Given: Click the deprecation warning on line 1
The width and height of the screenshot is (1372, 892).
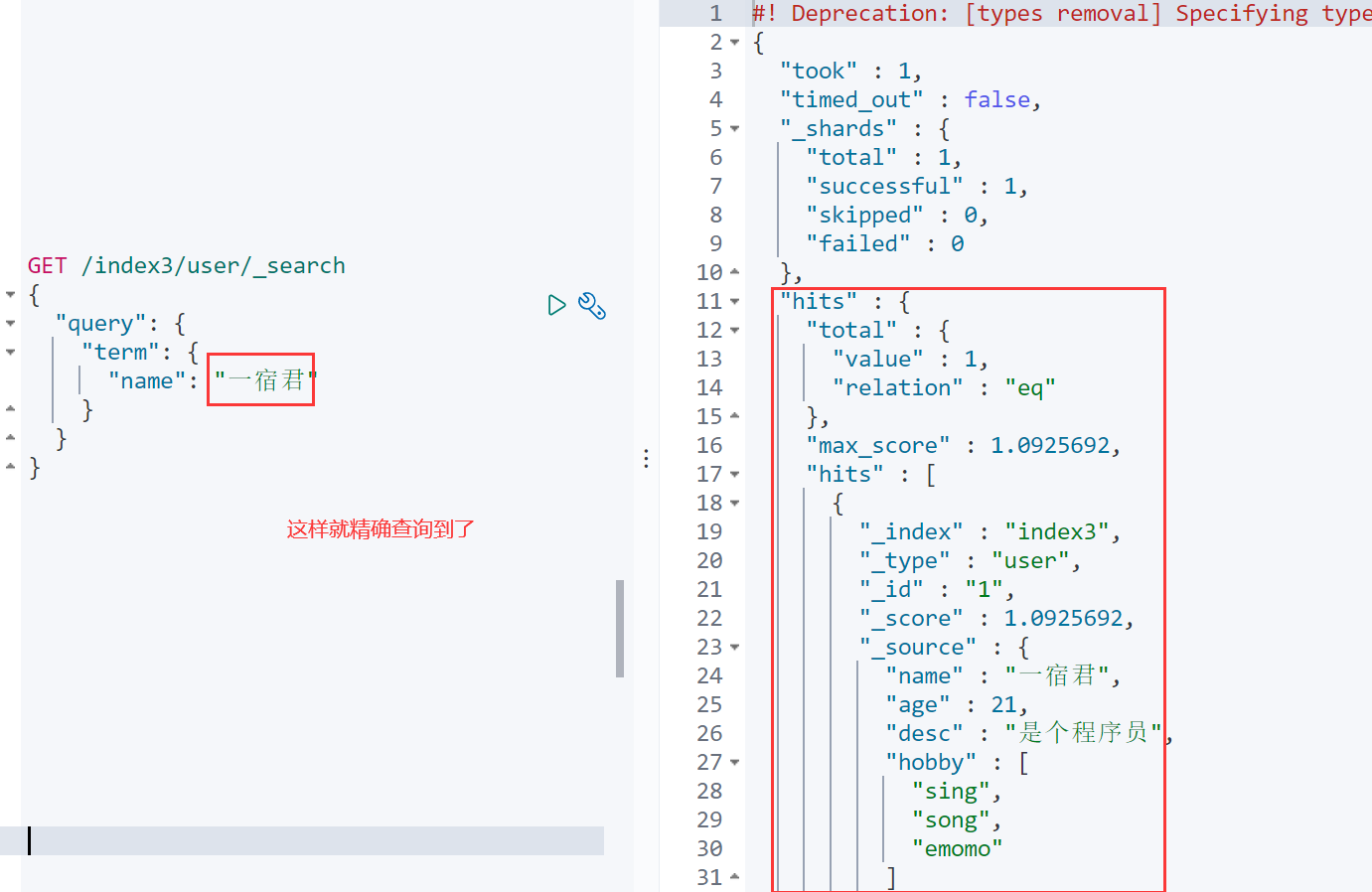Looking at the screenshot, I should [1062, 14].
